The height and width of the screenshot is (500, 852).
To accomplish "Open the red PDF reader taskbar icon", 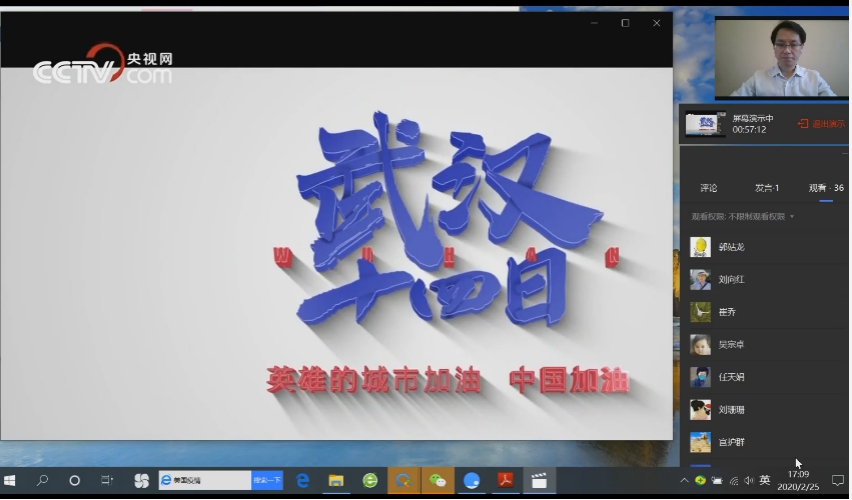I will click(505, 481).
